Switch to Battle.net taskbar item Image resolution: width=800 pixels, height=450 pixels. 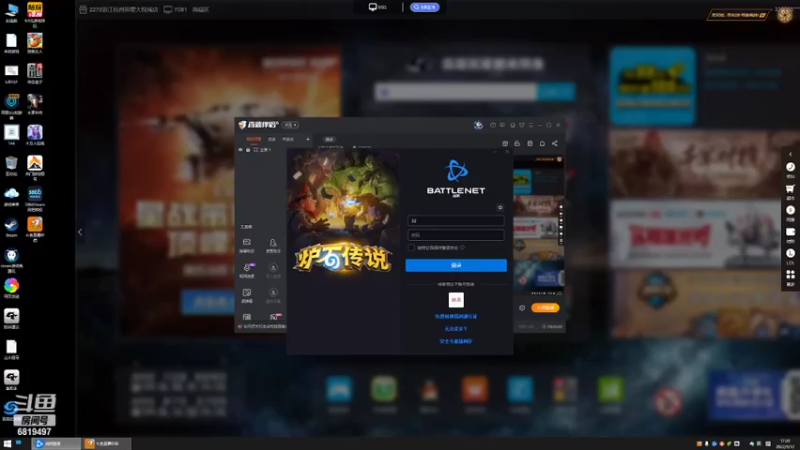[56, 443]
